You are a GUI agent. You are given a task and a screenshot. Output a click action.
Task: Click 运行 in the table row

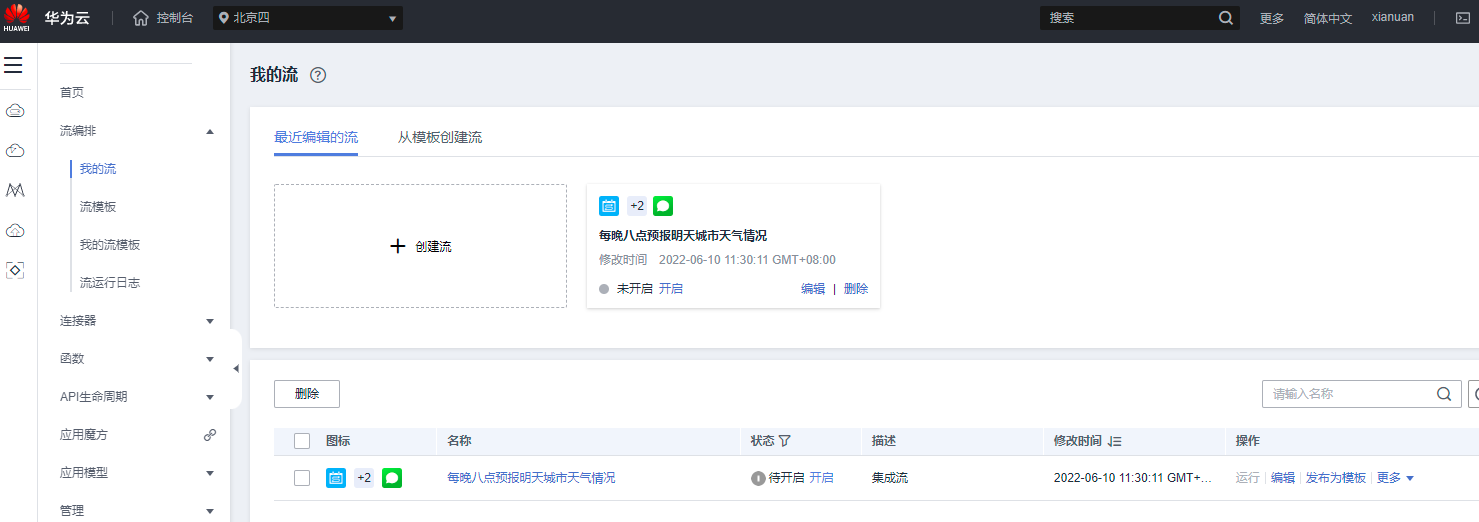coord(1248,478)
